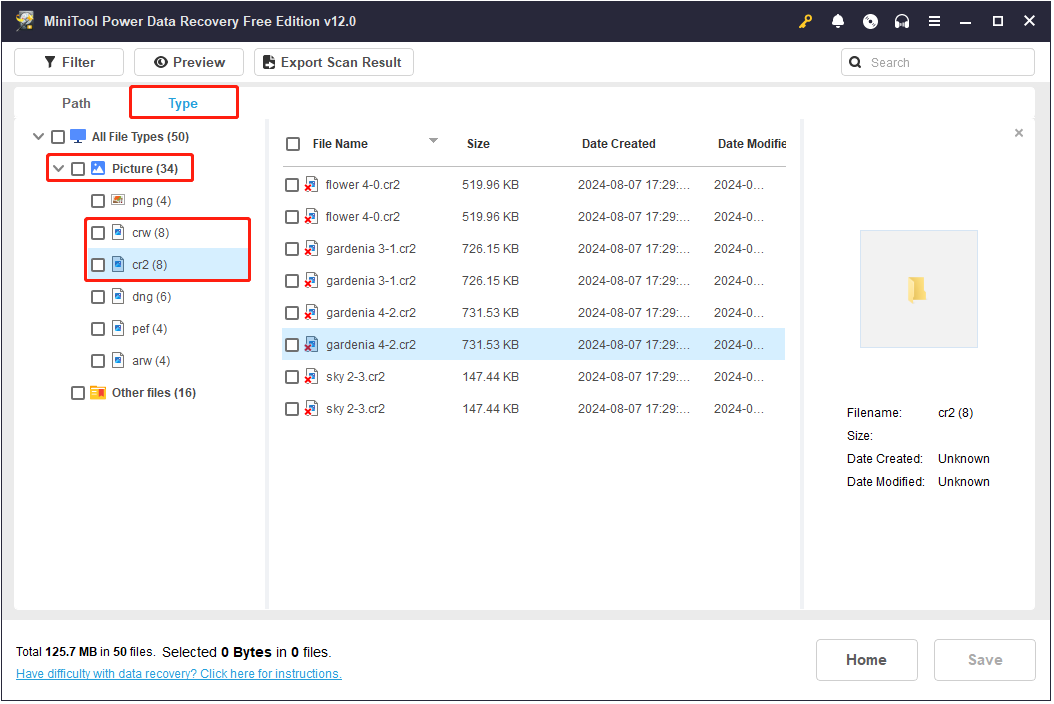Click the png file type icon
This screenshot has height=704, width=1054.
tap(118, 200)
